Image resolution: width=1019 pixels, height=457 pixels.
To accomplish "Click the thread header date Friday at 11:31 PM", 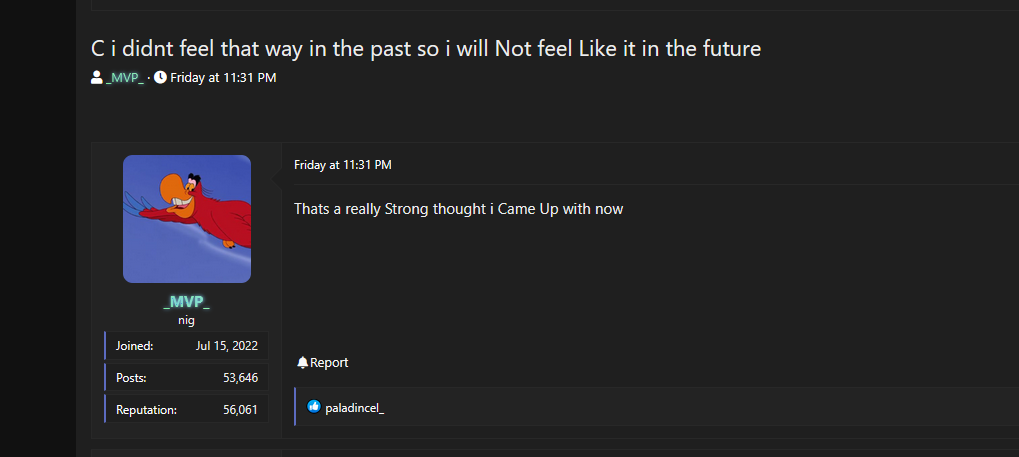I will (223, 78).
